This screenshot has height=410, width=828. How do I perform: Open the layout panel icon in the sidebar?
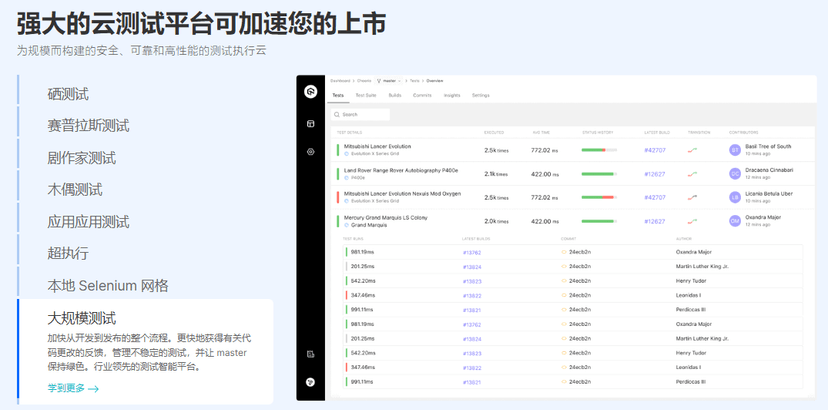coord(310,124)
